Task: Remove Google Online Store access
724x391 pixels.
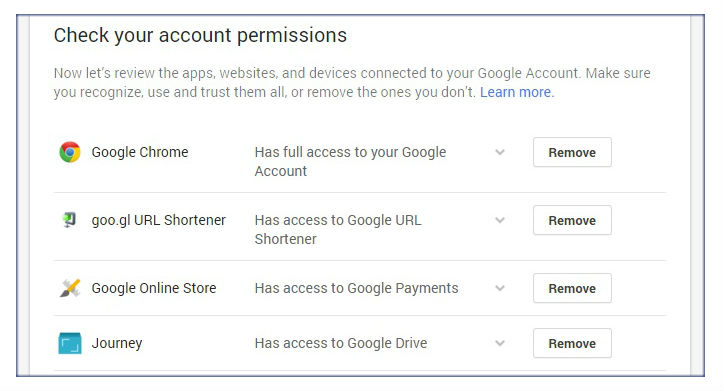Action: coord(572,288)
